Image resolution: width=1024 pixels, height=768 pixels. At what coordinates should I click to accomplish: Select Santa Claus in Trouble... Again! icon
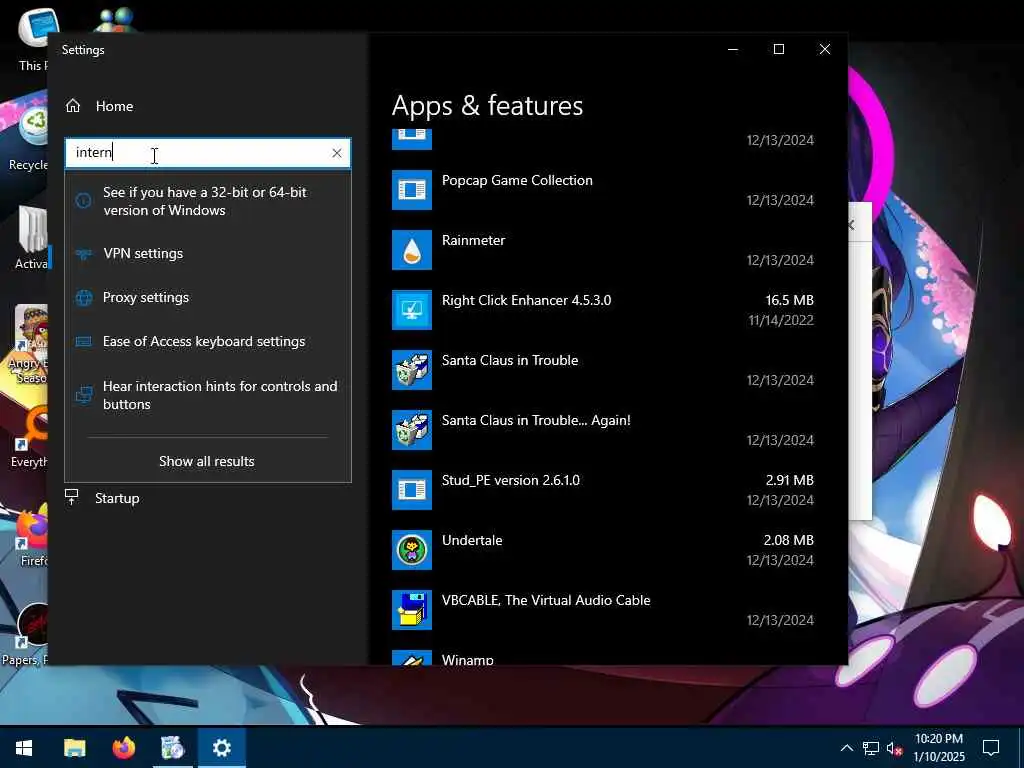411,430
